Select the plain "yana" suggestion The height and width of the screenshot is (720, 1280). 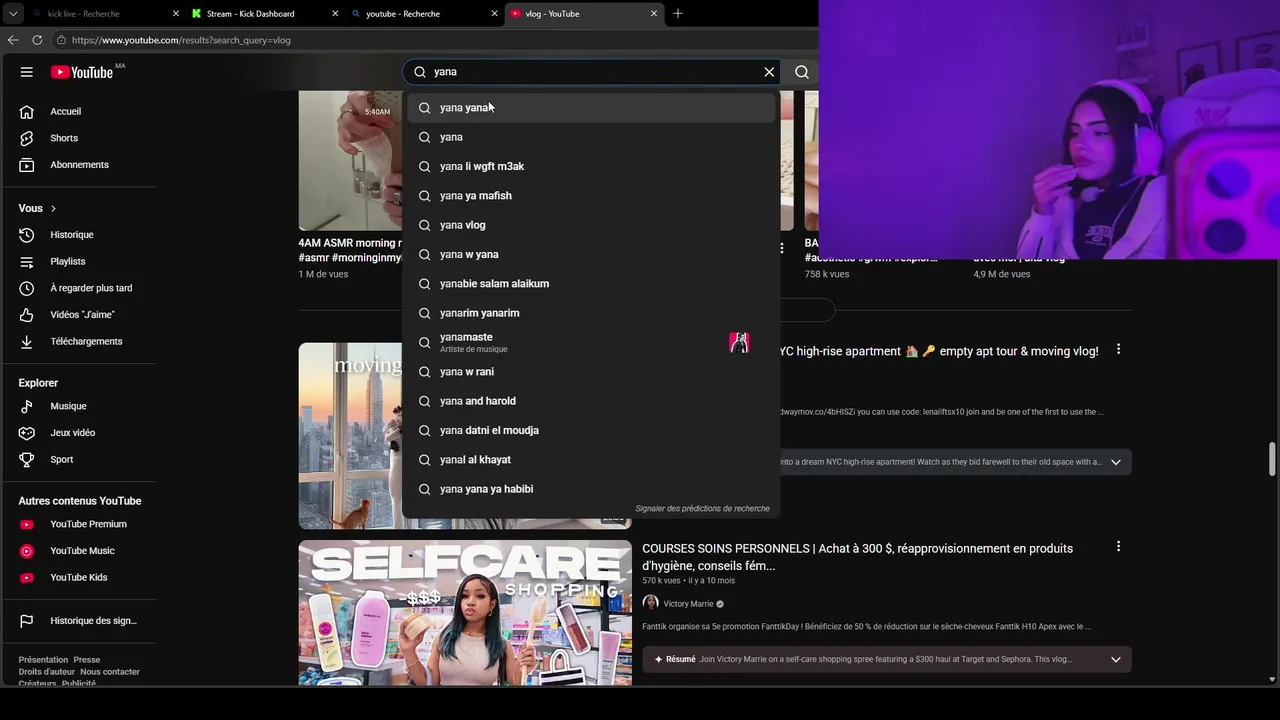[591, 137]
